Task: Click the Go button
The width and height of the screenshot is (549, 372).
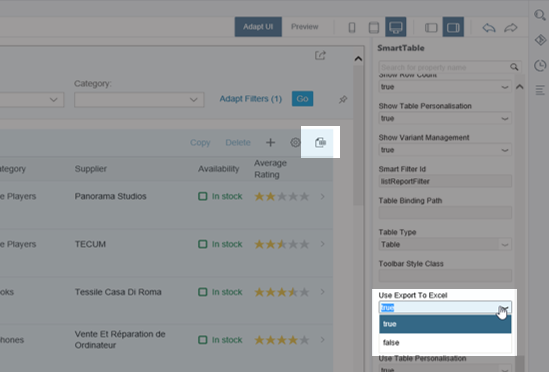Action: pos(303,99)
